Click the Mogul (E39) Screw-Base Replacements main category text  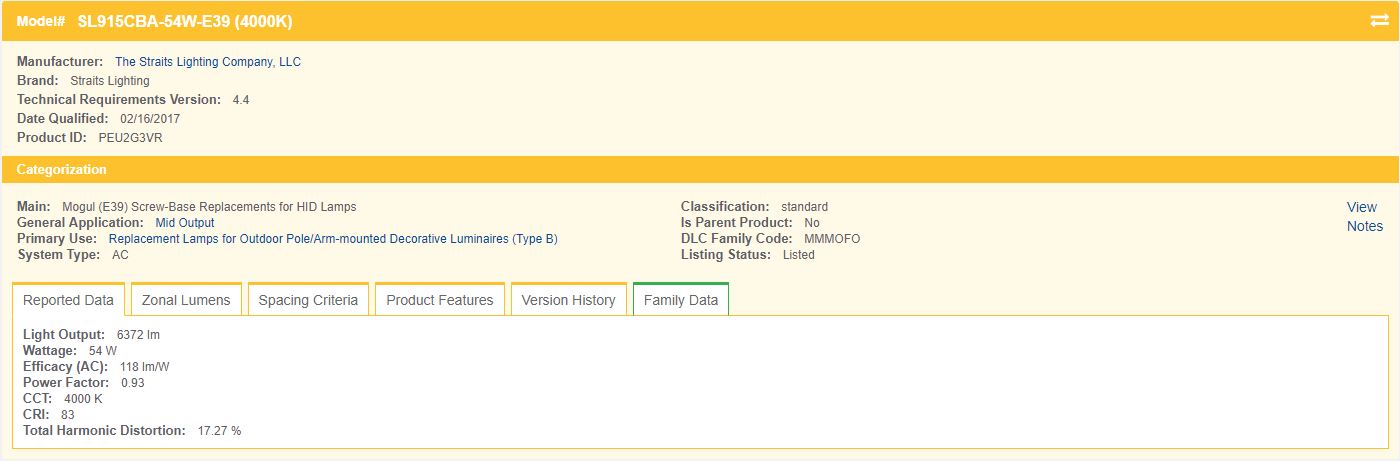click(209, 207)
